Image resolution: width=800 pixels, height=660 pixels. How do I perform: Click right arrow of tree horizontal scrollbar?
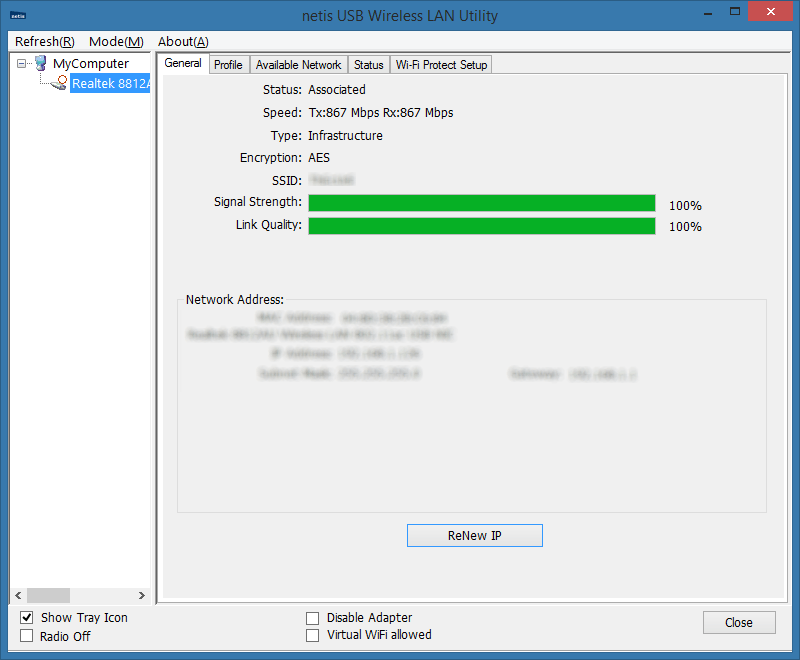(142, 595)
